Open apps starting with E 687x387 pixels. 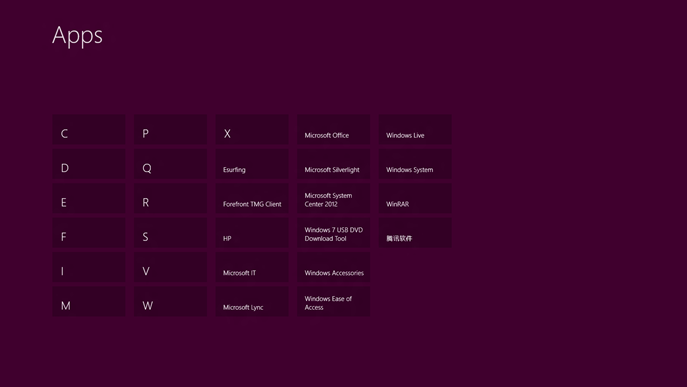(89, 199)
